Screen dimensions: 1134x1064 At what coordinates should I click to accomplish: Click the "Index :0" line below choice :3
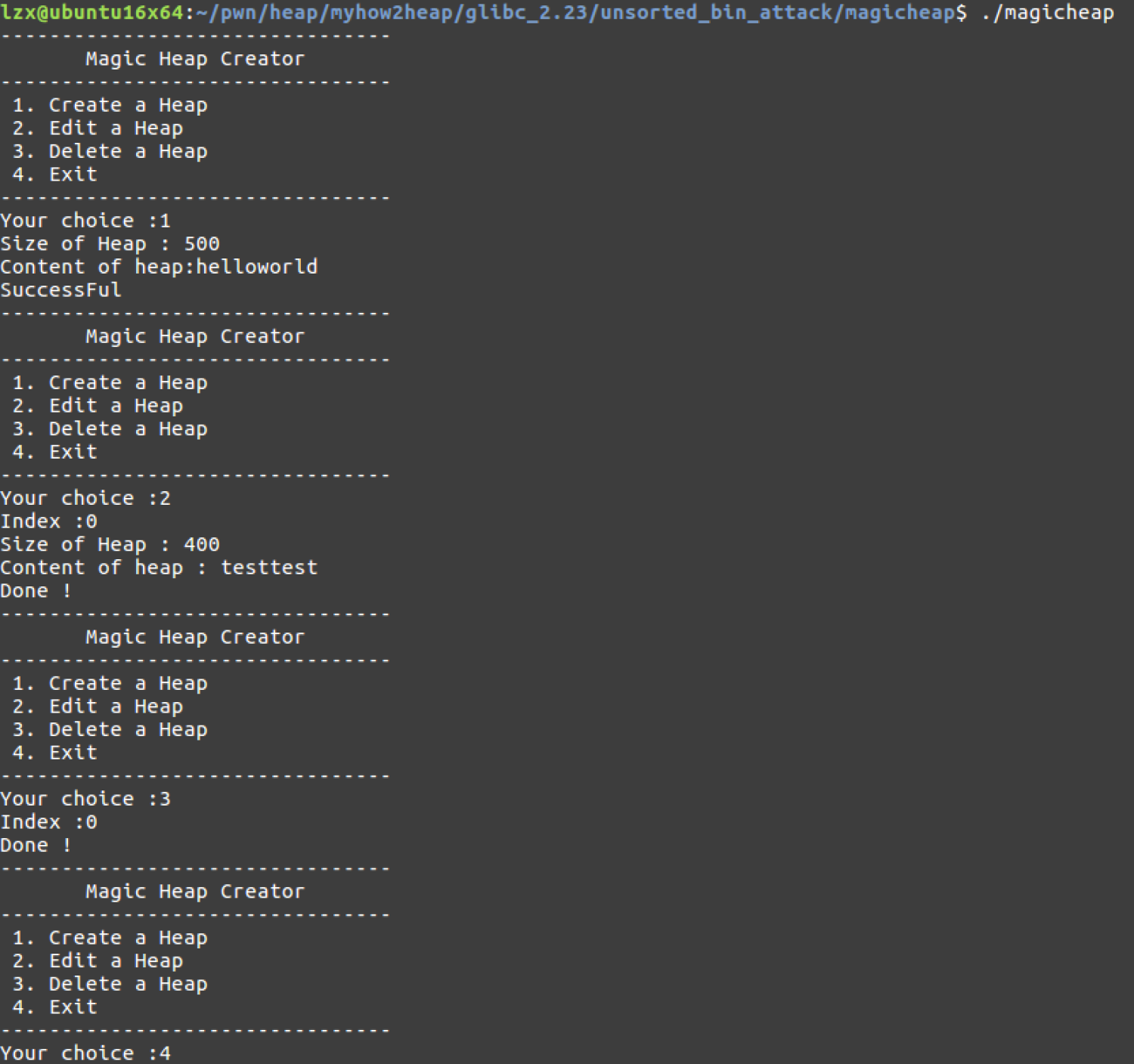click(x=48, y=822)
